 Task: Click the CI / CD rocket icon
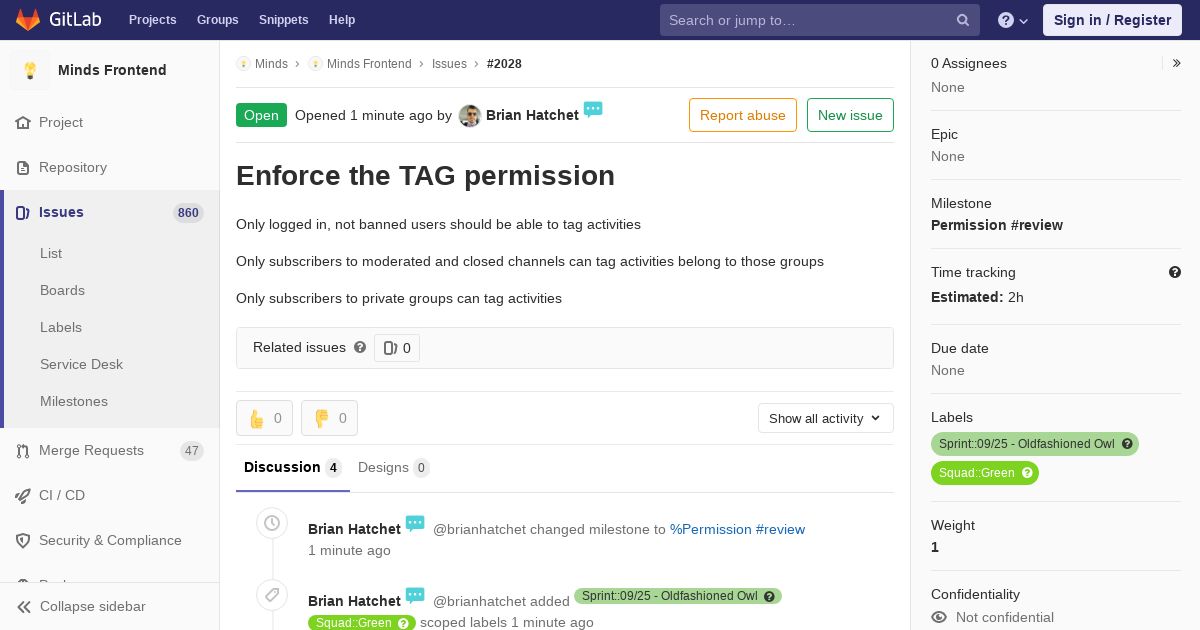[23, 496]
